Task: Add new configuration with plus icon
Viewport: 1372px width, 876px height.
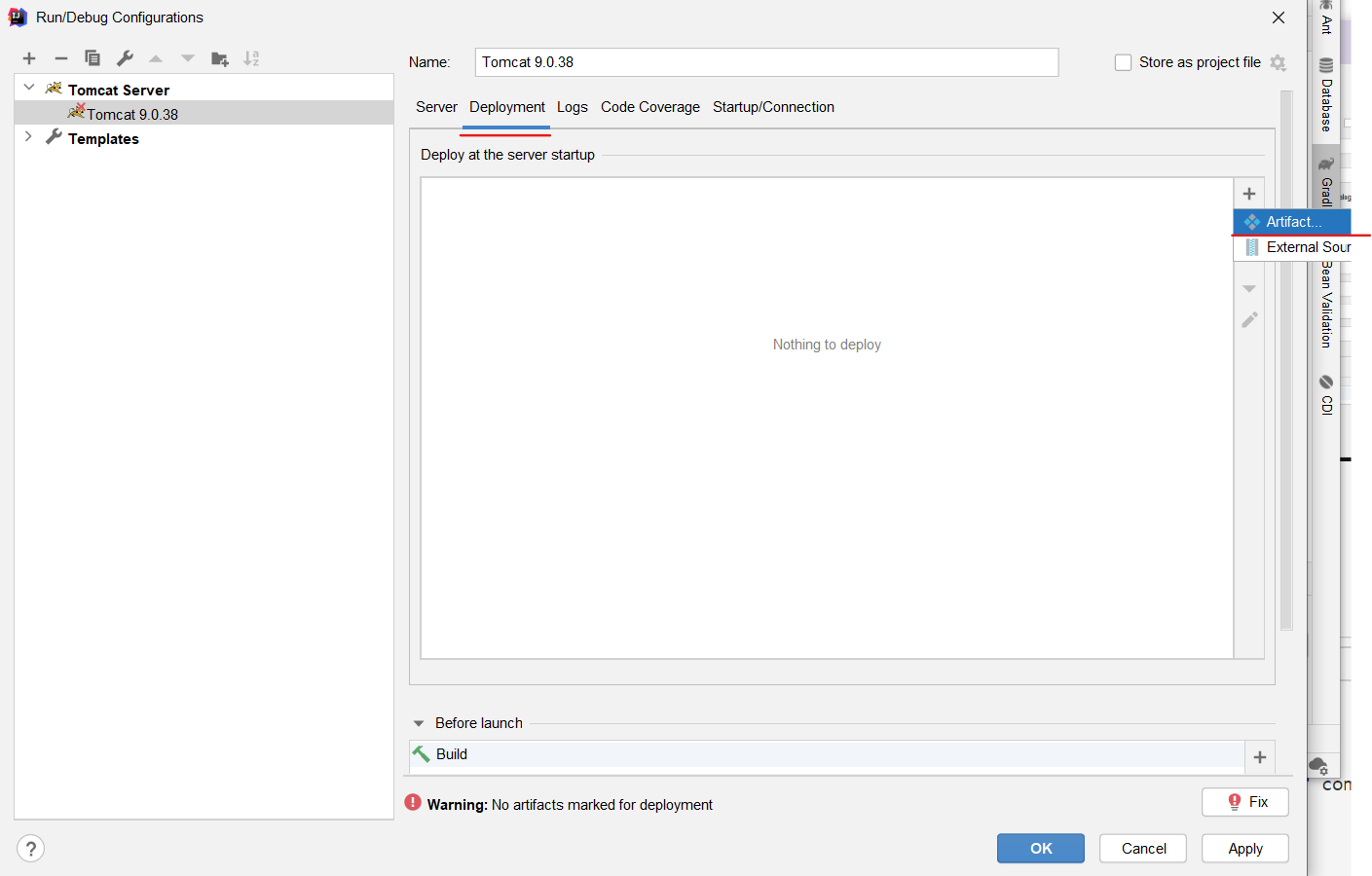Action: 29,58
